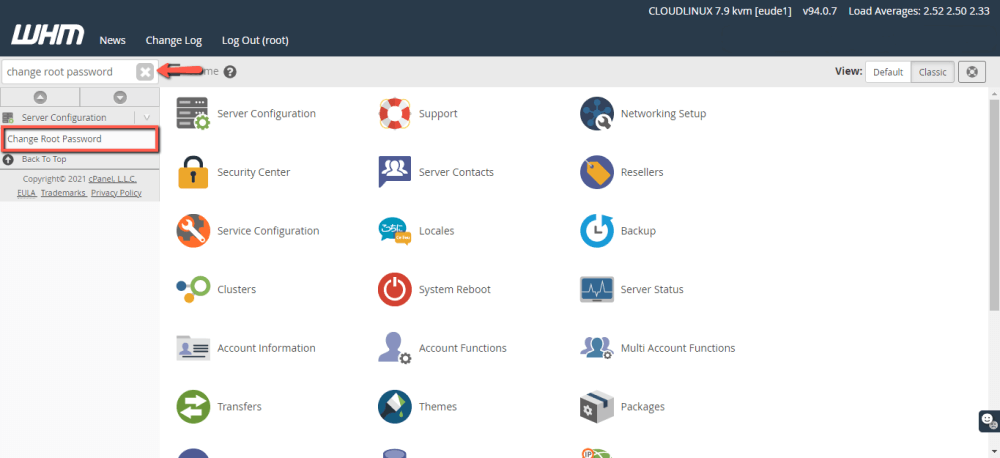Click the help question mark icon

(x=230, y=72)
